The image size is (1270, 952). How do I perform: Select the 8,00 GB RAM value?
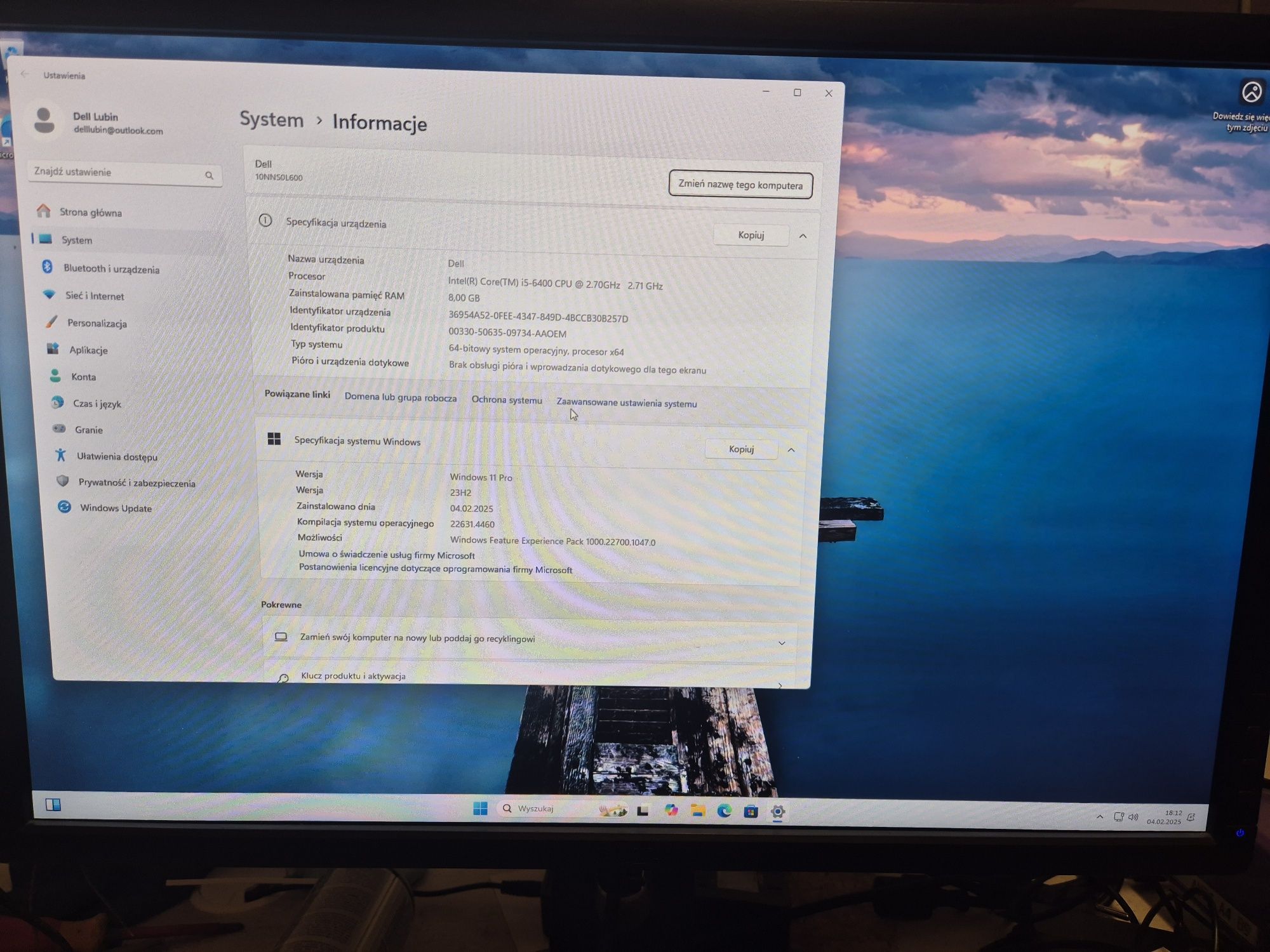coord(464,298)
